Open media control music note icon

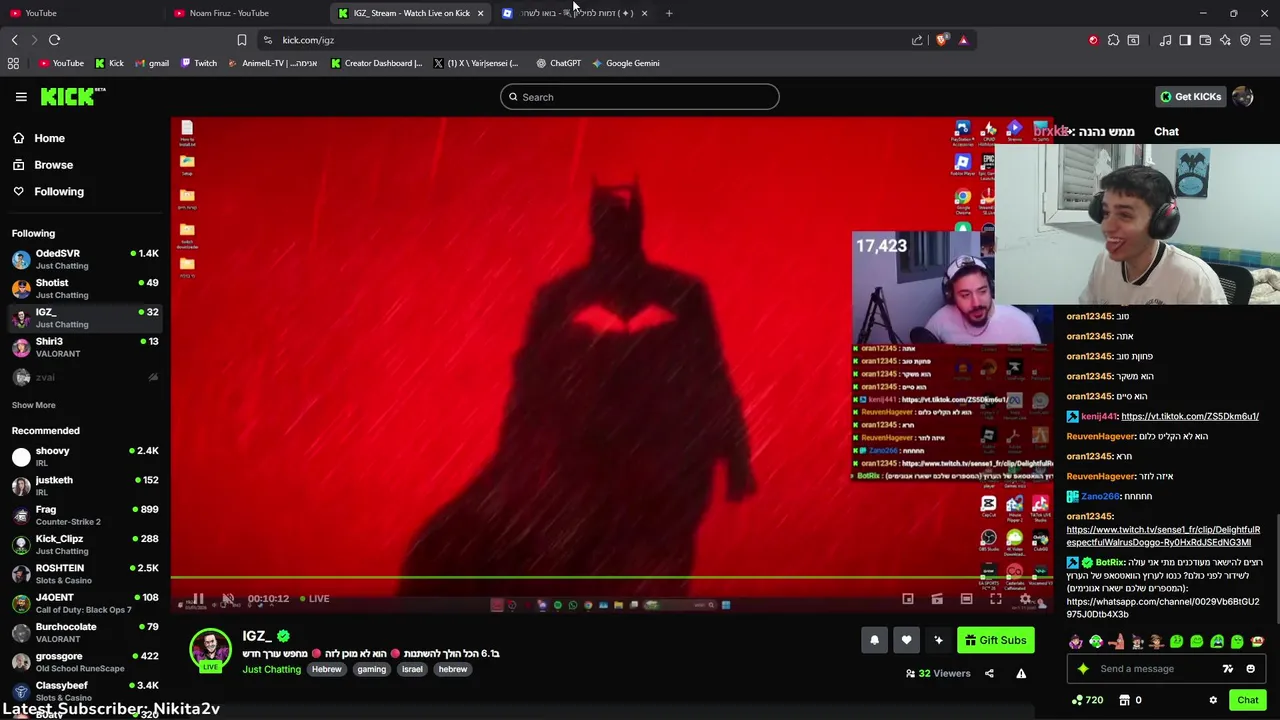(1165, 40)
